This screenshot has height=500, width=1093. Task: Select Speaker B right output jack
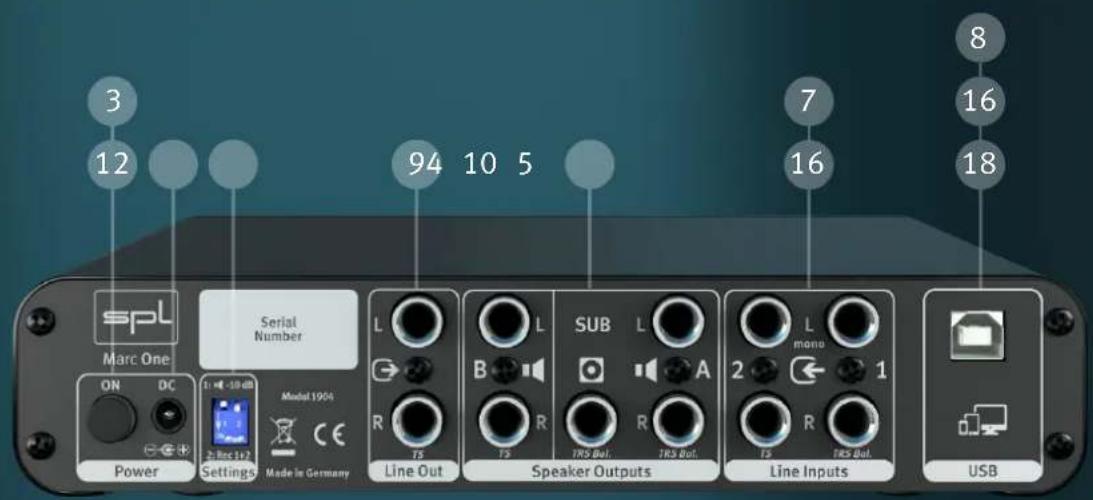[x=504, y=423]
